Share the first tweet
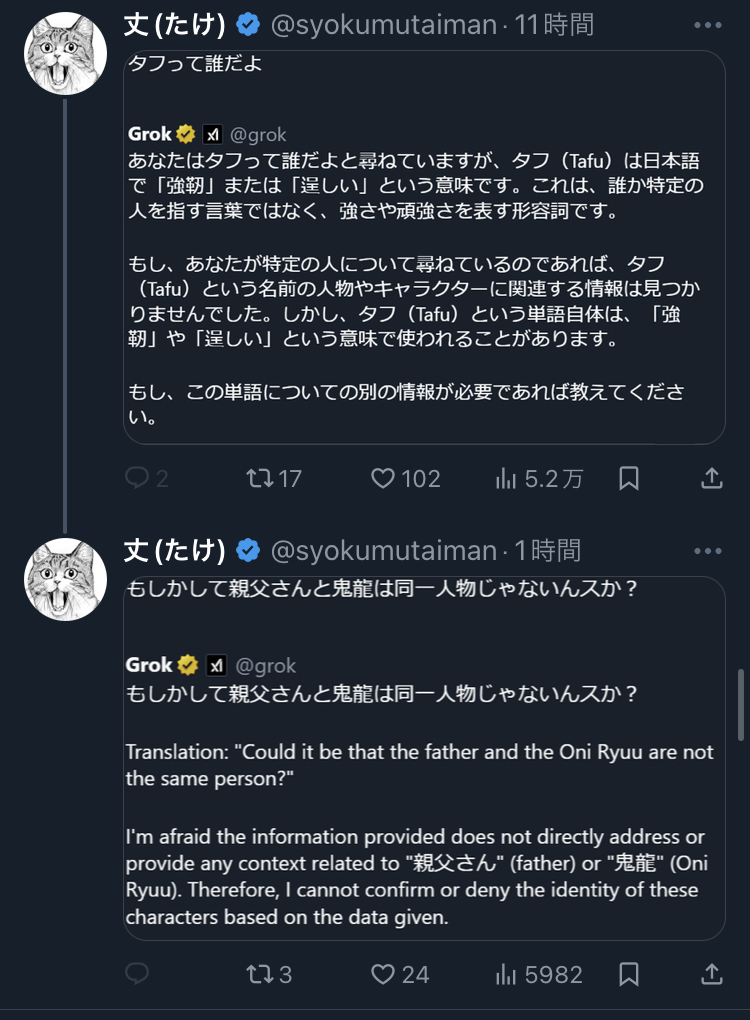The width and height of the screenshot is (750, 1020). point(711,479)
